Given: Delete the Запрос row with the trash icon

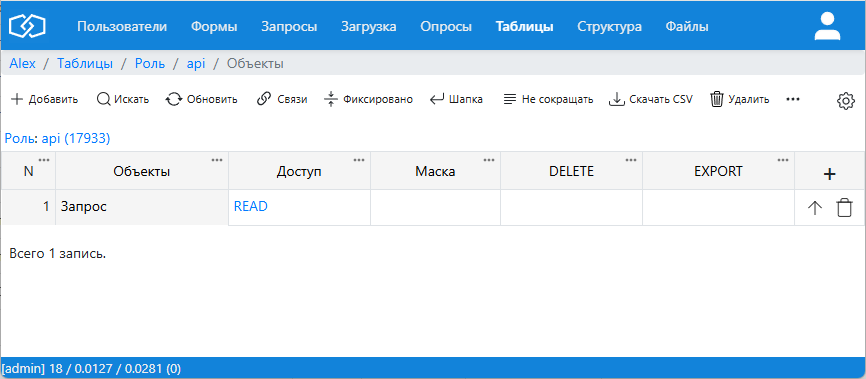Looking at the screenshot, I should point(844,208).
